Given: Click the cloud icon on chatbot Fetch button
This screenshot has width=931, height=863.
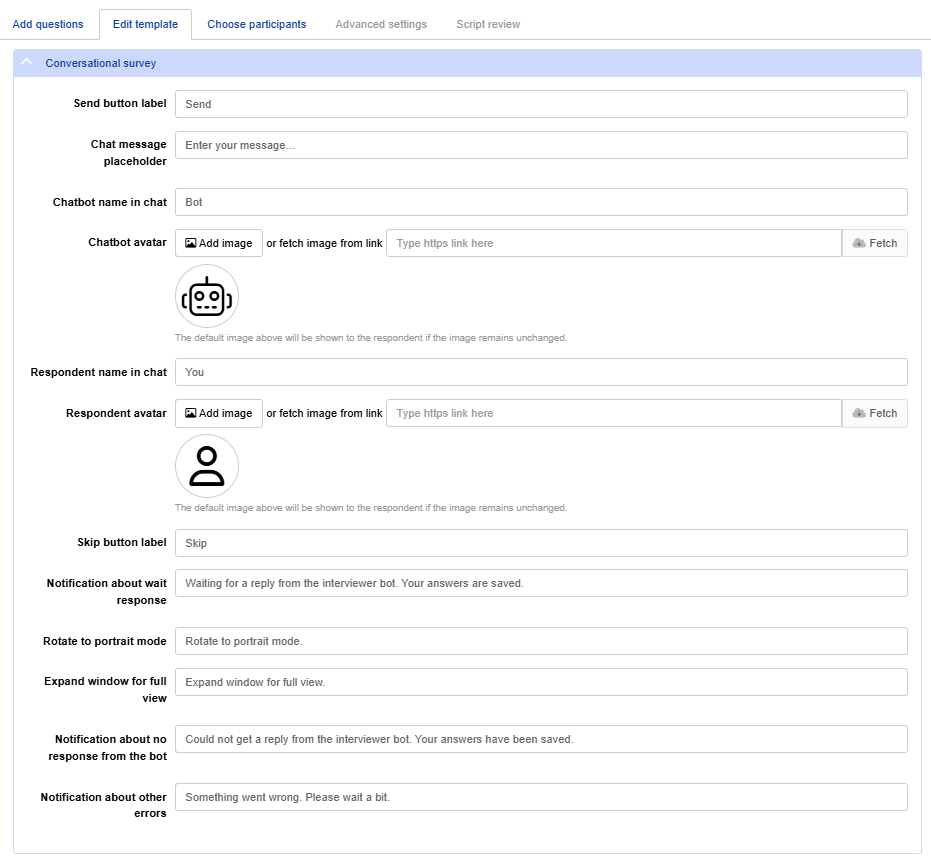Looking at the screenshot, I should tap(862, 242).
